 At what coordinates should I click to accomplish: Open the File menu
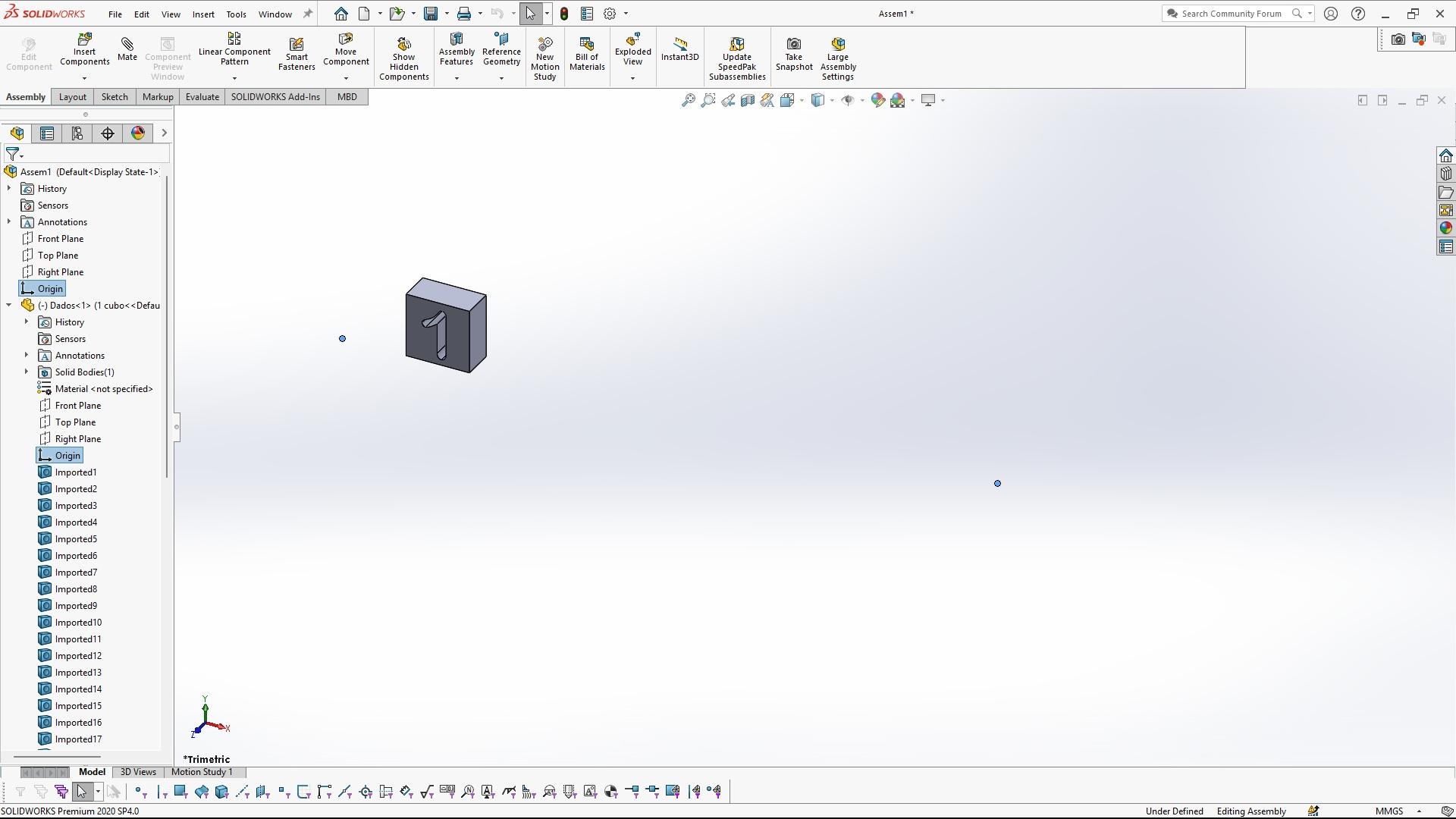pos(115,14)
